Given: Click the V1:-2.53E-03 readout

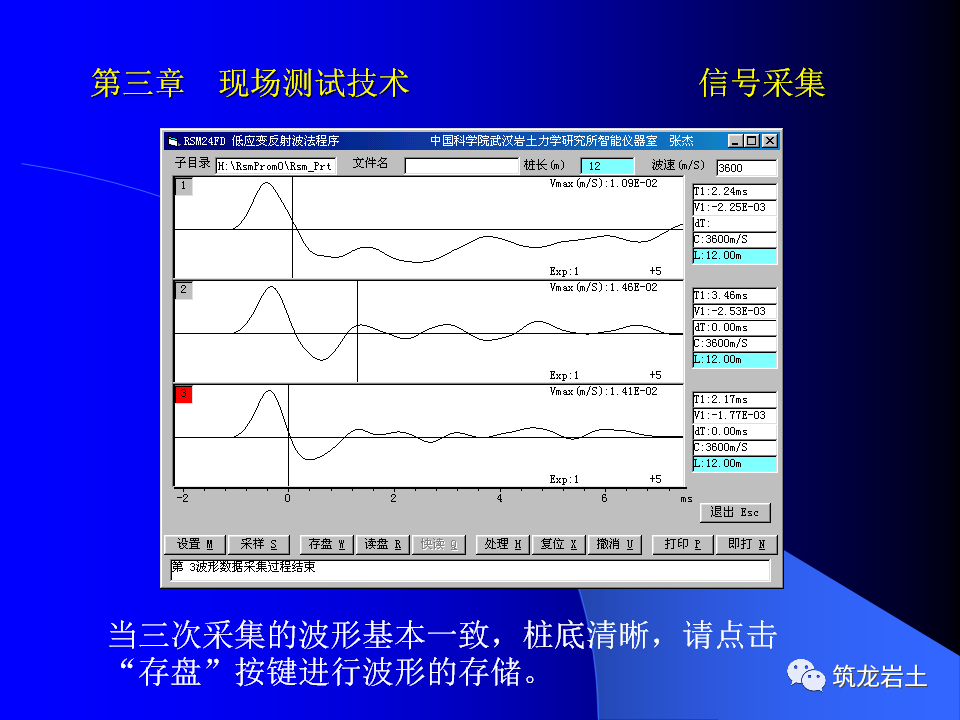Looking at the screenshot, I should pos(735,311).
